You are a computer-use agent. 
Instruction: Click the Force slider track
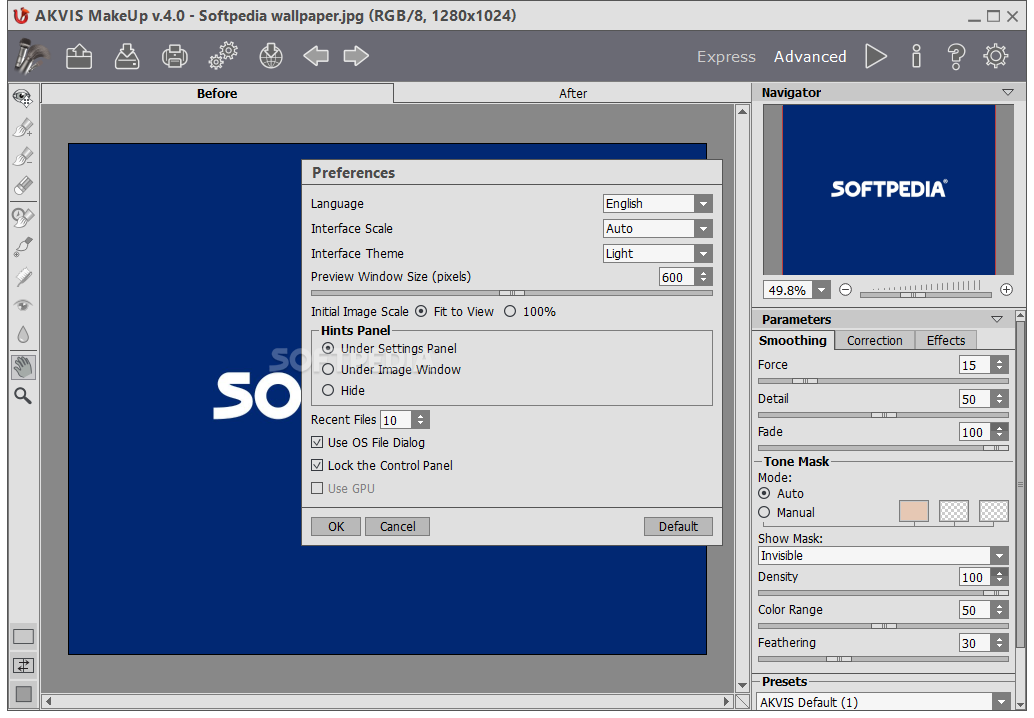(x=883, y=381)
